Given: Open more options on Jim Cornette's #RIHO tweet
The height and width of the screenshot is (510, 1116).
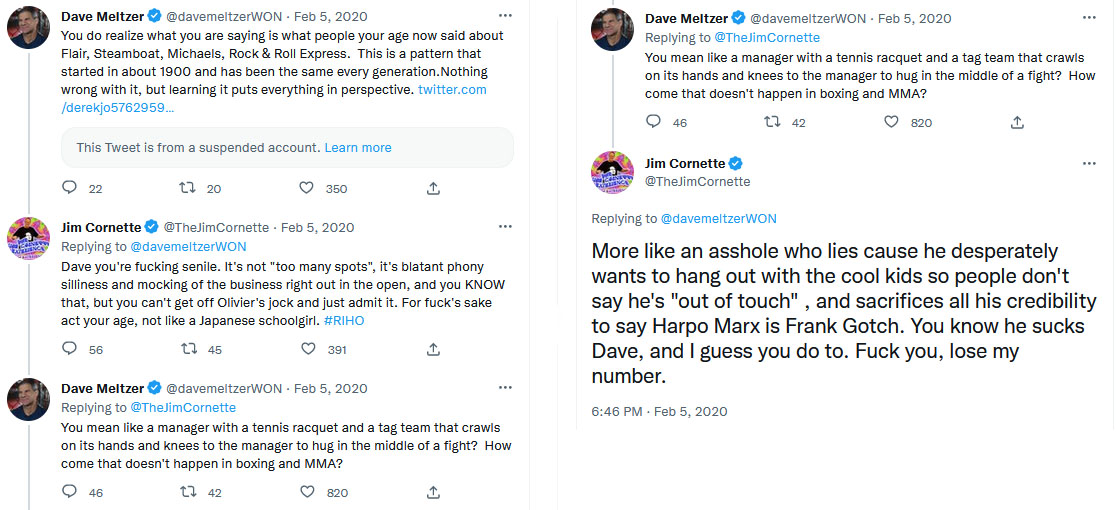Looking at the screenshot, I should tap(506, 228).
